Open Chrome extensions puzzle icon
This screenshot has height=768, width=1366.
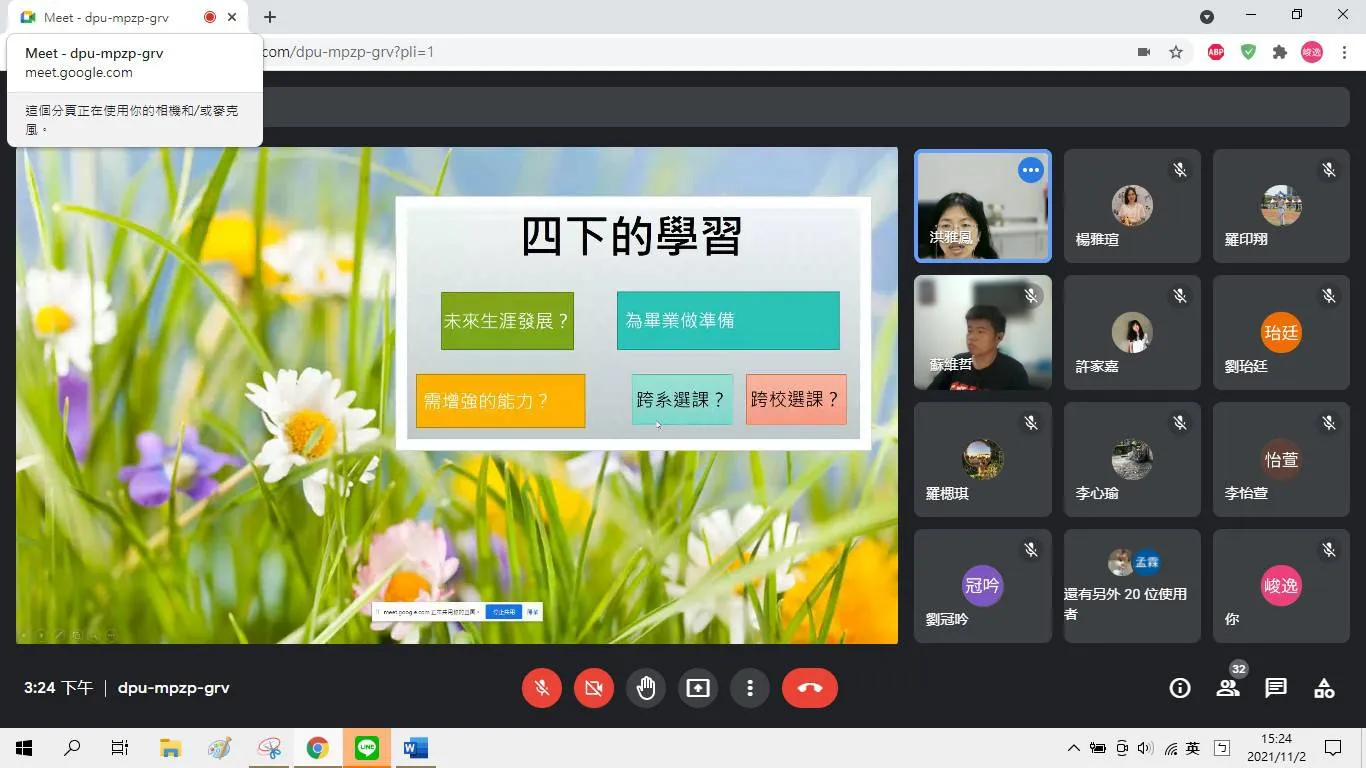click(x=1280, y=52)
